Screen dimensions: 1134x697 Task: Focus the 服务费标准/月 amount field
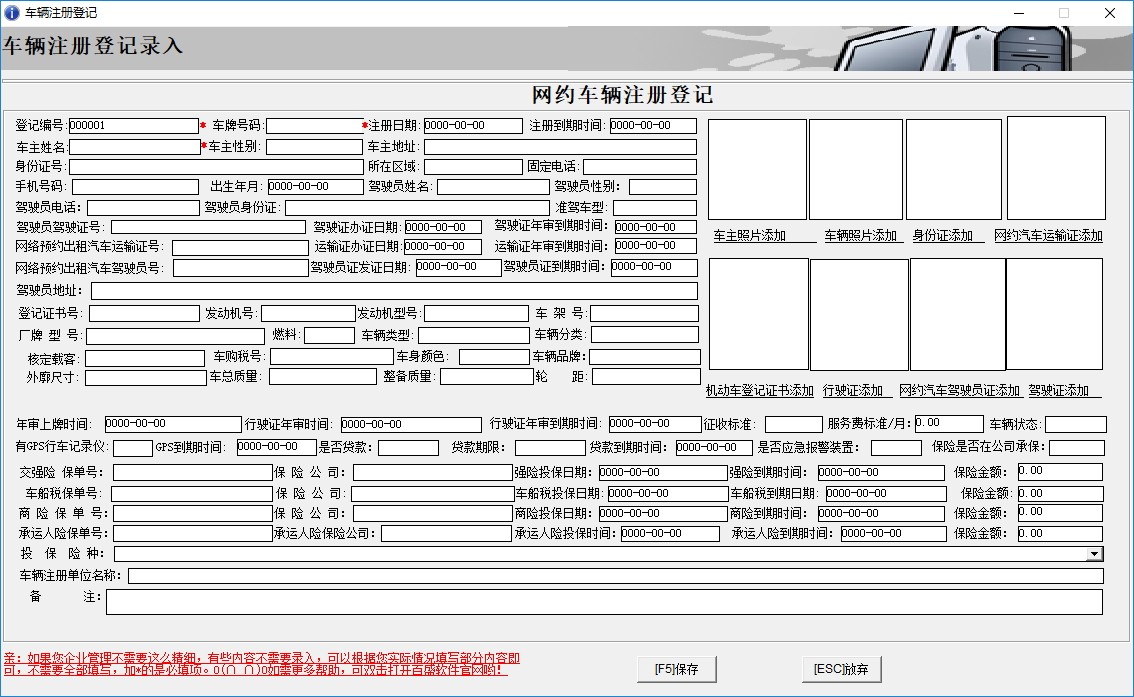949,424
